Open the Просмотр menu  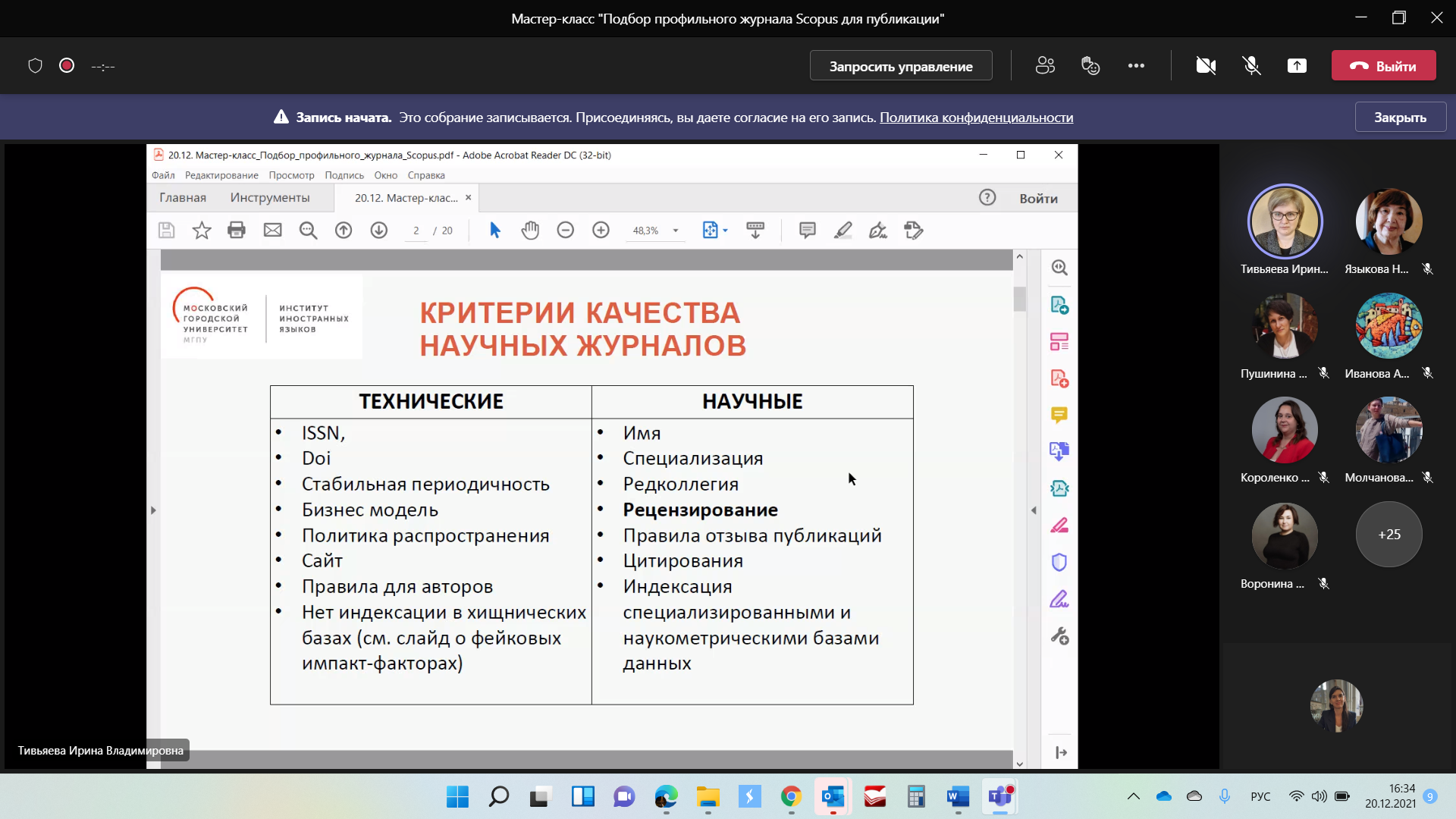coord(291,175)
